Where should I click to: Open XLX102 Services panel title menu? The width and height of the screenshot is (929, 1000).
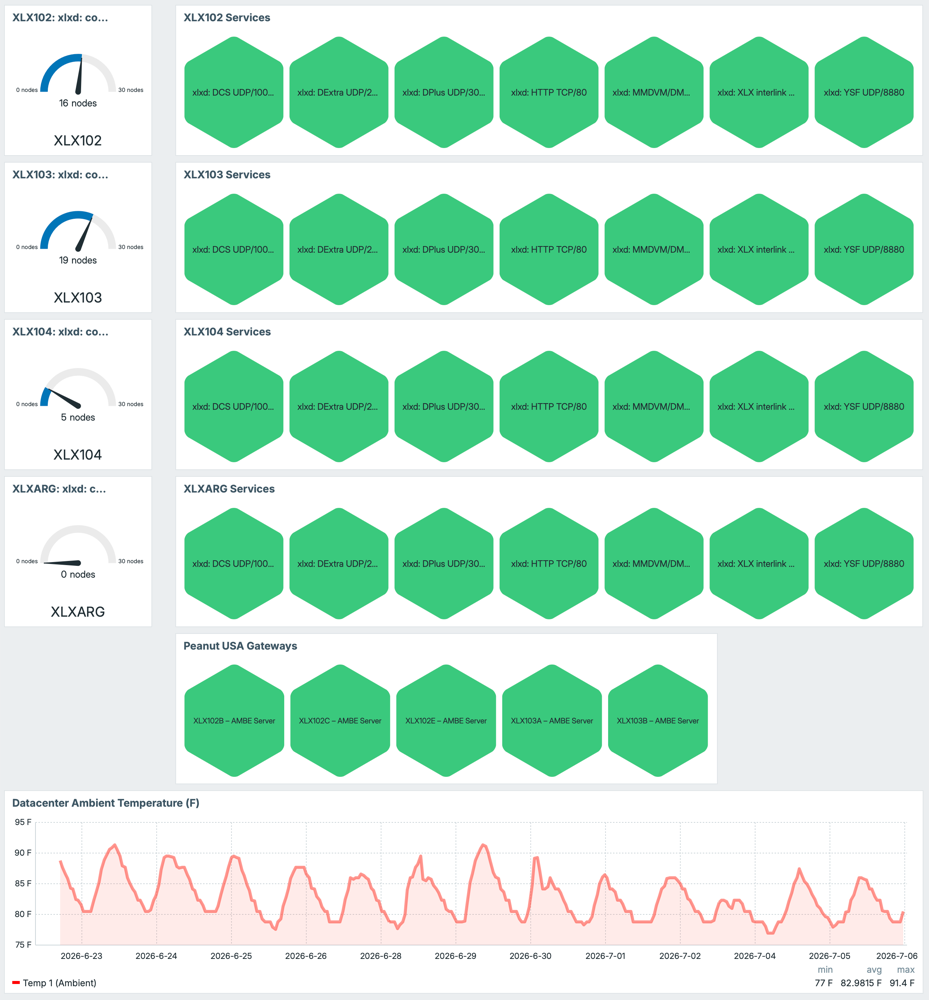[227, 18]
